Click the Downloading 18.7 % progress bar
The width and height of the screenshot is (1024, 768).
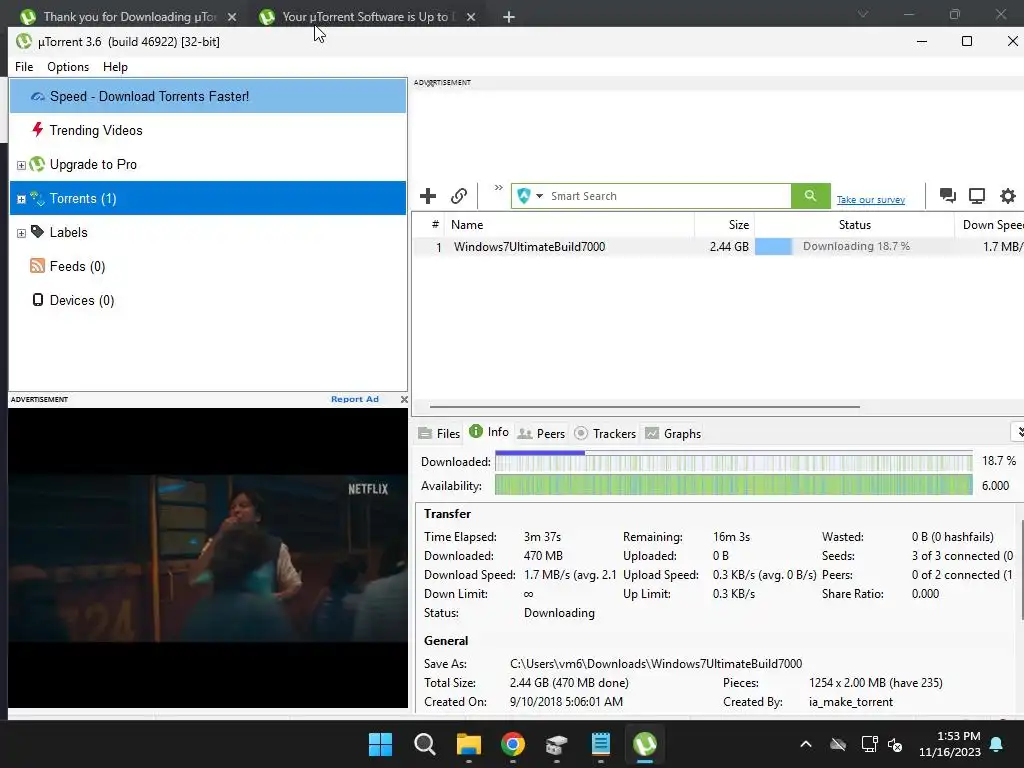[854, 246]
